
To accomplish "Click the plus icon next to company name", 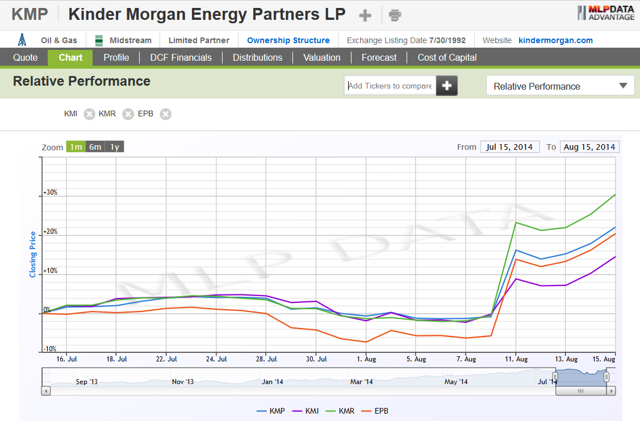I will click(x=365, y=16).
